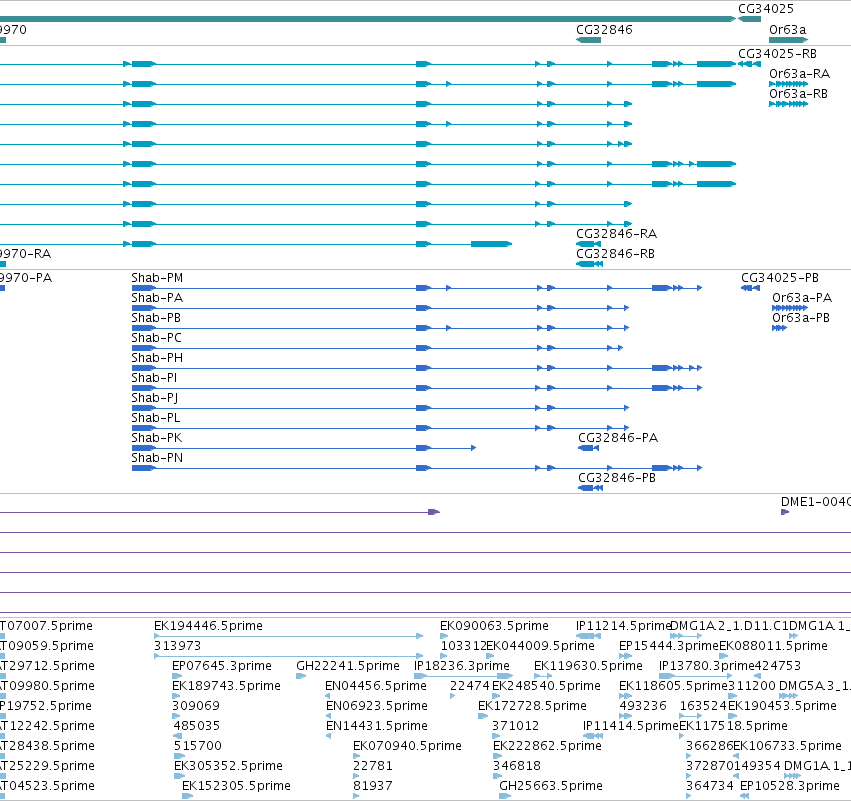The image size is (851, 801).
Task: Click the EK190453.5prime EST label
Action: point(782,707)
